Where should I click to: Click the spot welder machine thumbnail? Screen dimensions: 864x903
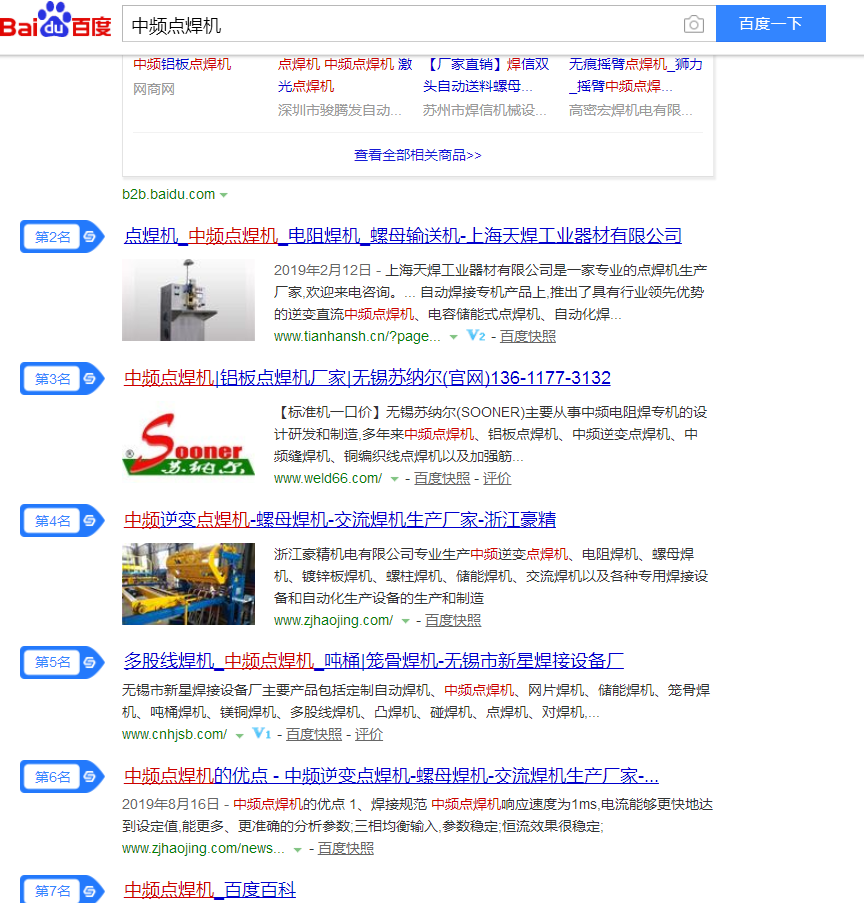[188, 300]
